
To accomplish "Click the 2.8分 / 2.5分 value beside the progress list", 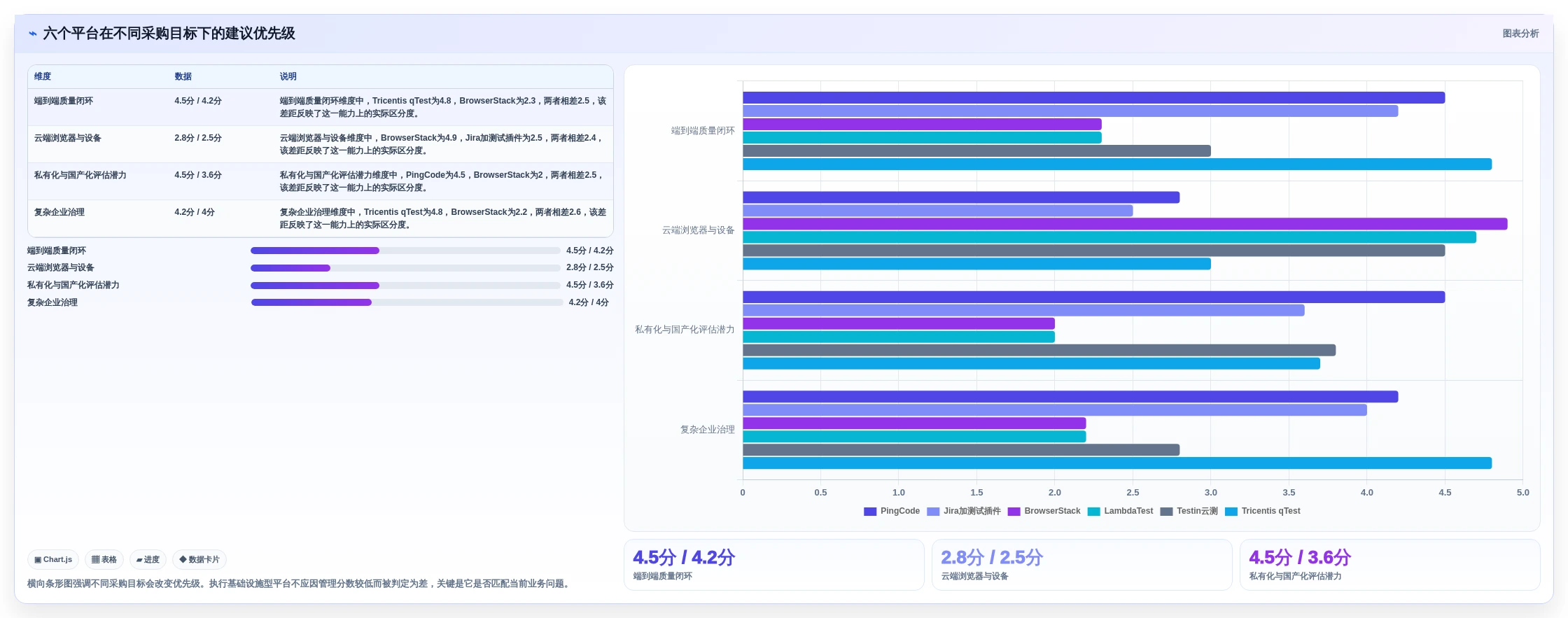I will point(590,267).
